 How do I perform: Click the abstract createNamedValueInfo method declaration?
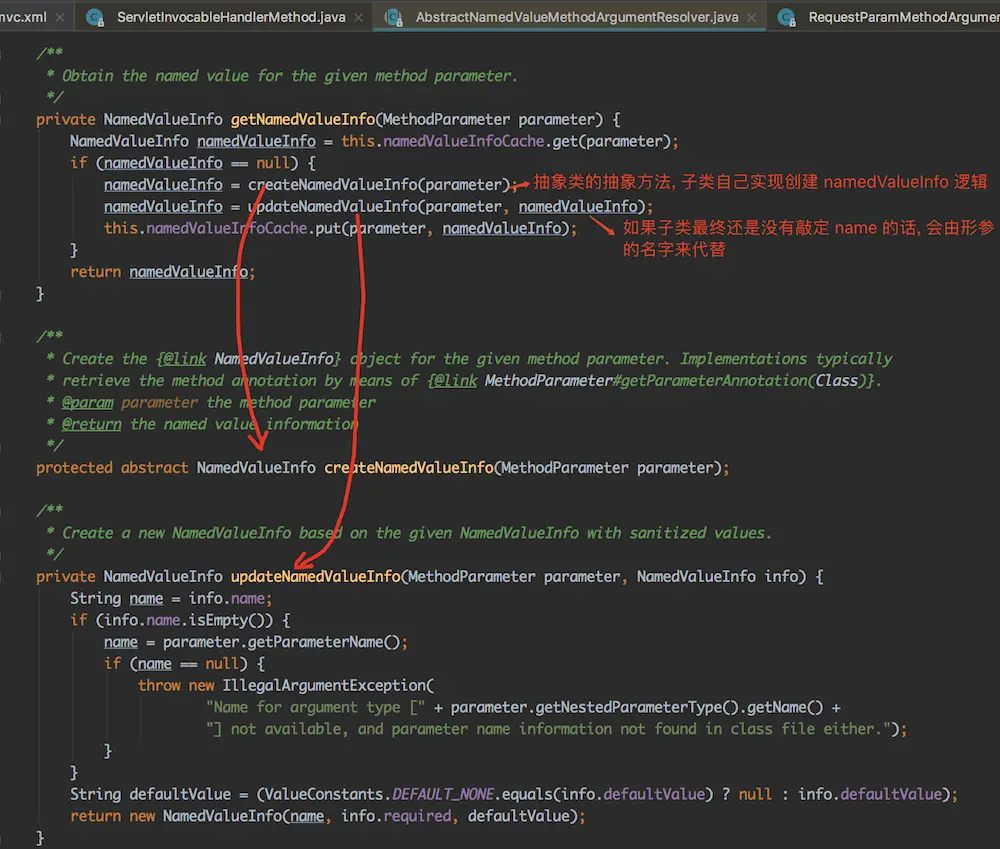coord(408,467)
